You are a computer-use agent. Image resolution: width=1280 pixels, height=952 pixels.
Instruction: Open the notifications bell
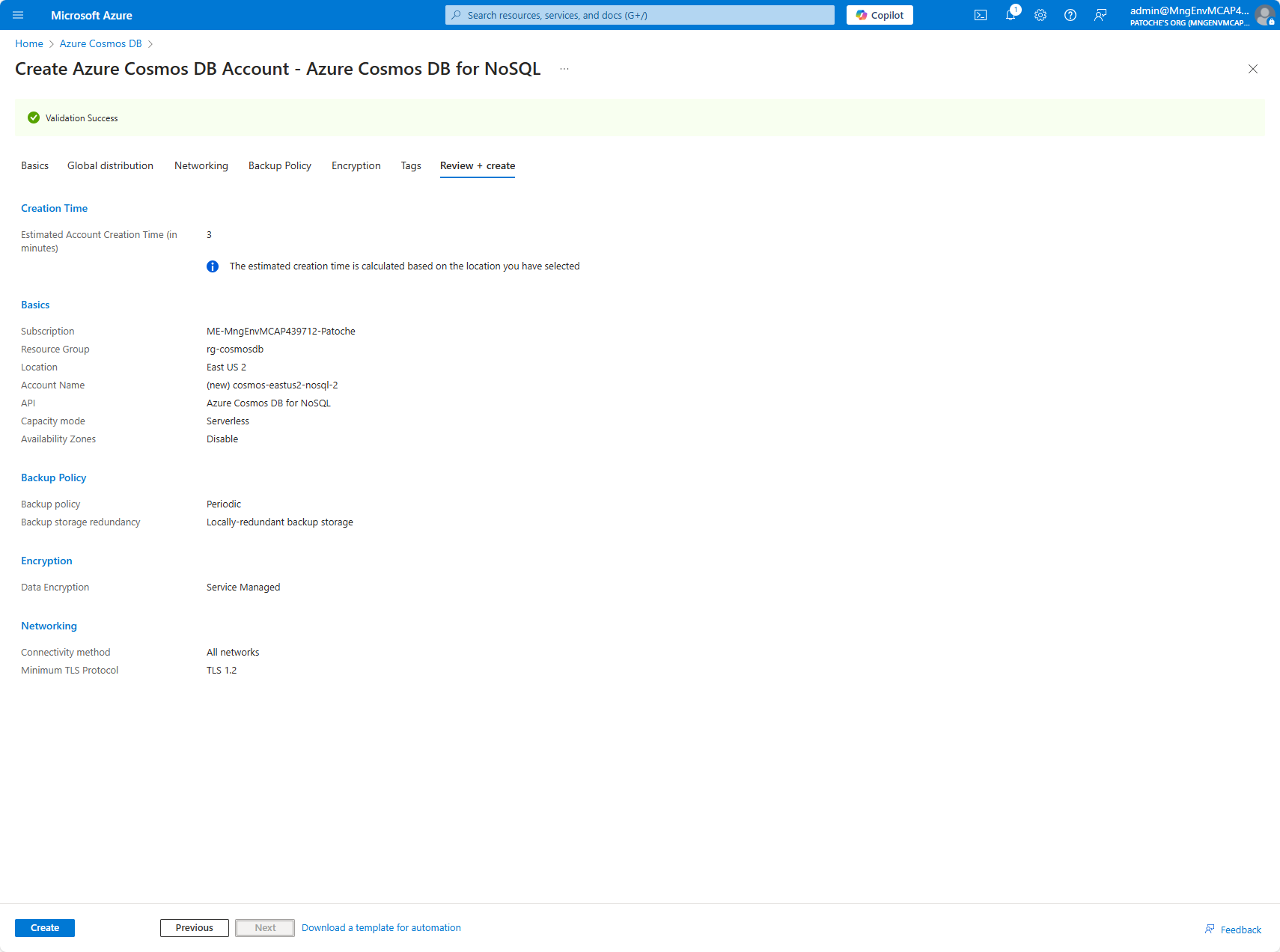[x=1010, y=15]
